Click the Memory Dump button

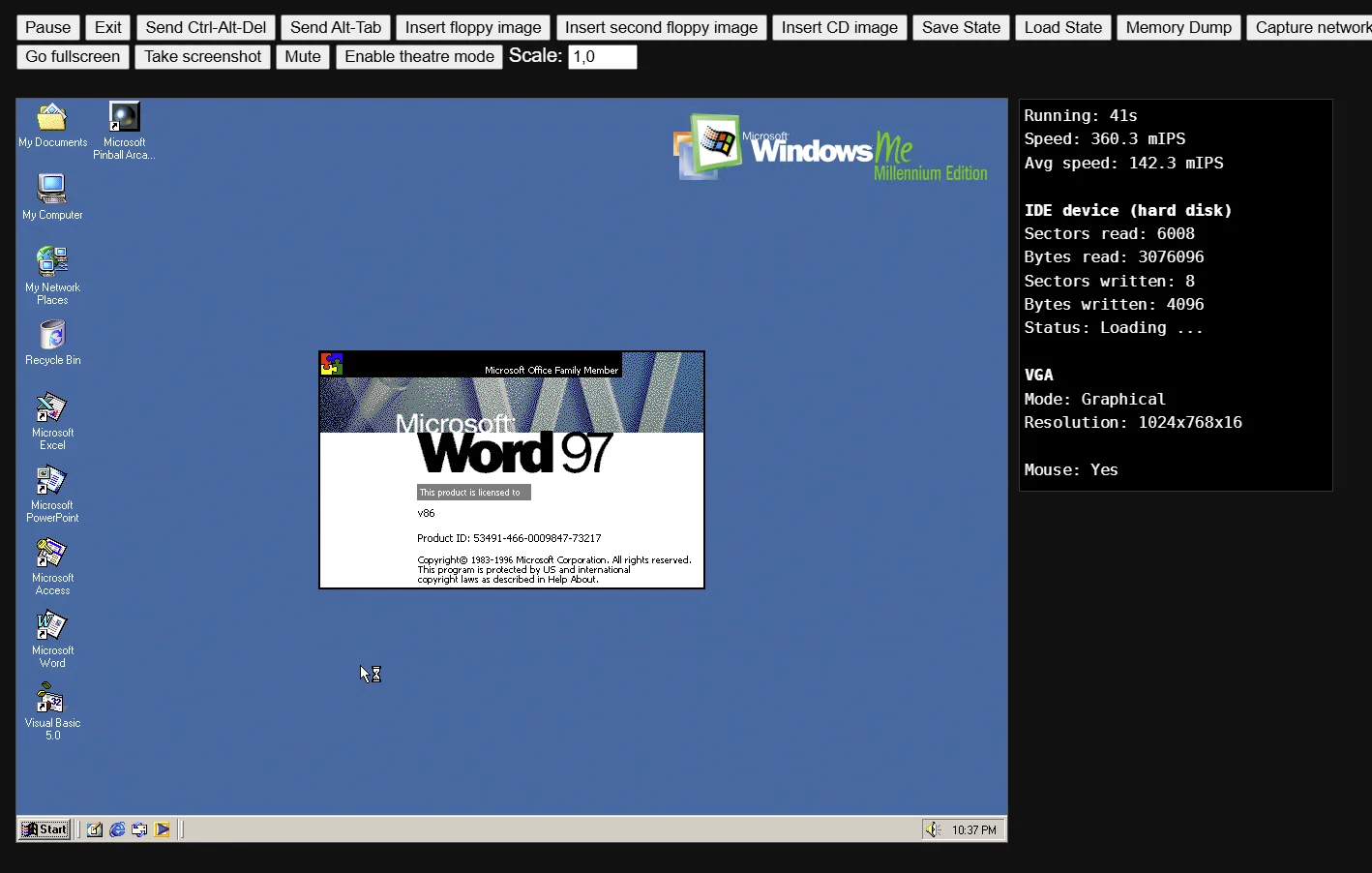[x=1178, y=27]
